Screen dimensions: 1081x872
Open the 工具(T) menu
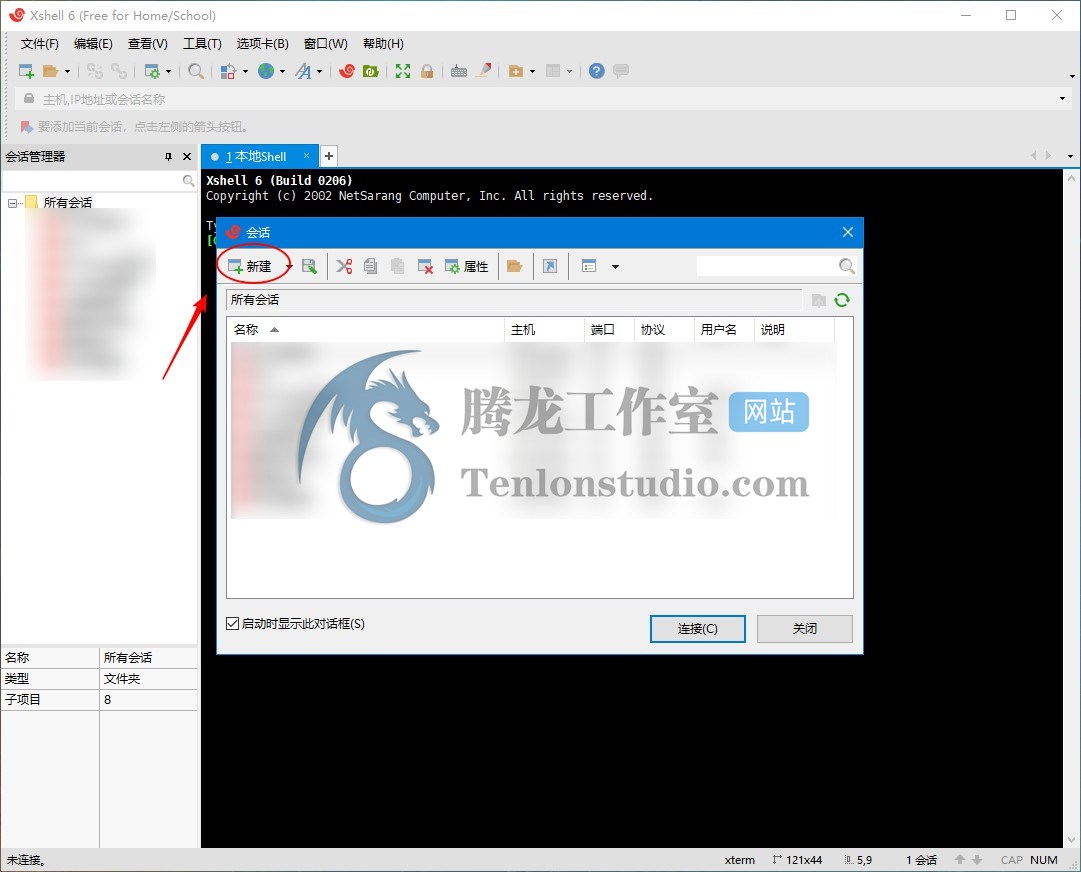[x=202, y=44]
